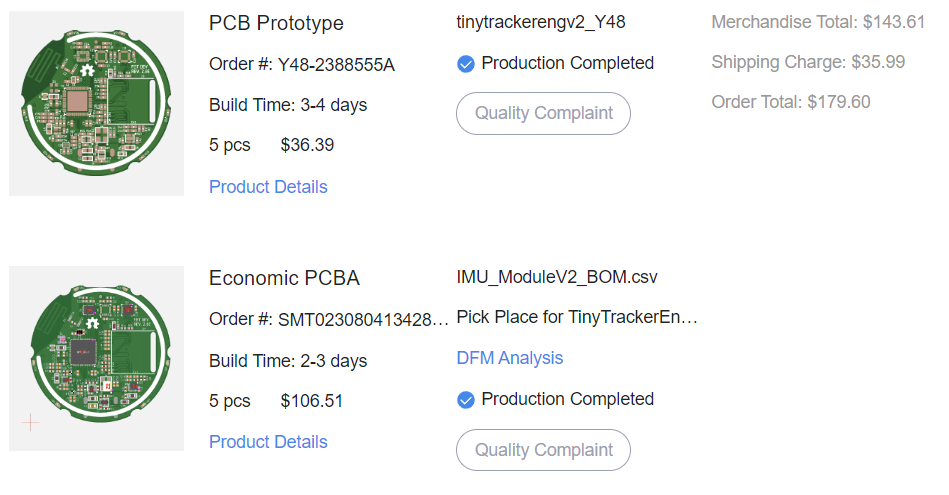Click the blue checkmark beside Economic PCBA's Production Completed
The height and width of the screenshot is (495, 949).
pos(465,400)
